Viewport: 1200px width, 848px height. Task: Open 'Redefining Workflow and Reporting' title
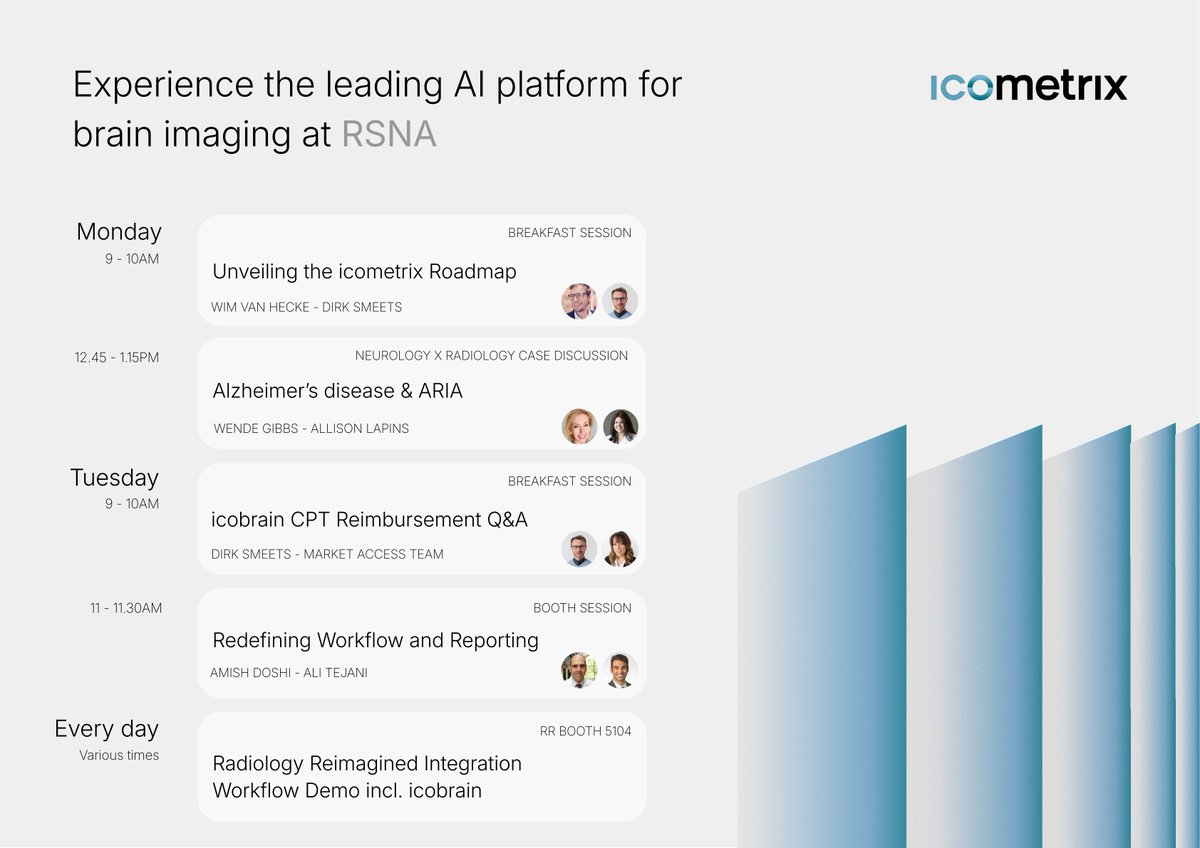[376, 640]
